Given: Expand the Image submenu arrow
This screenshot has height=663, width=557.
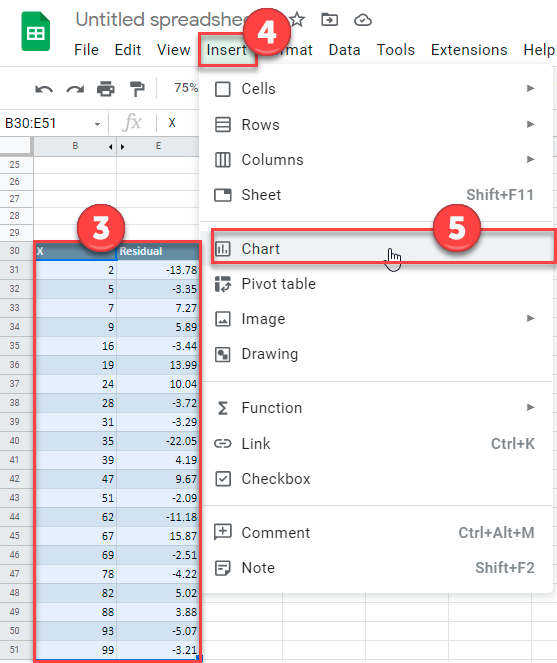Looking at the screenshot, I should click(530, 318).
